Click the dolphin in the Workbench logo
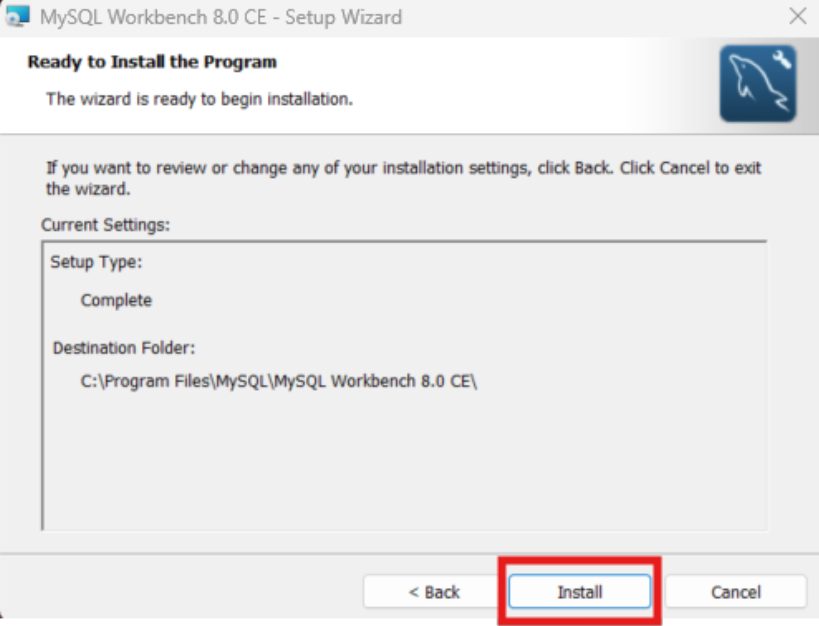The height and width of the screenshot is (626, 819). click(755, 84)
